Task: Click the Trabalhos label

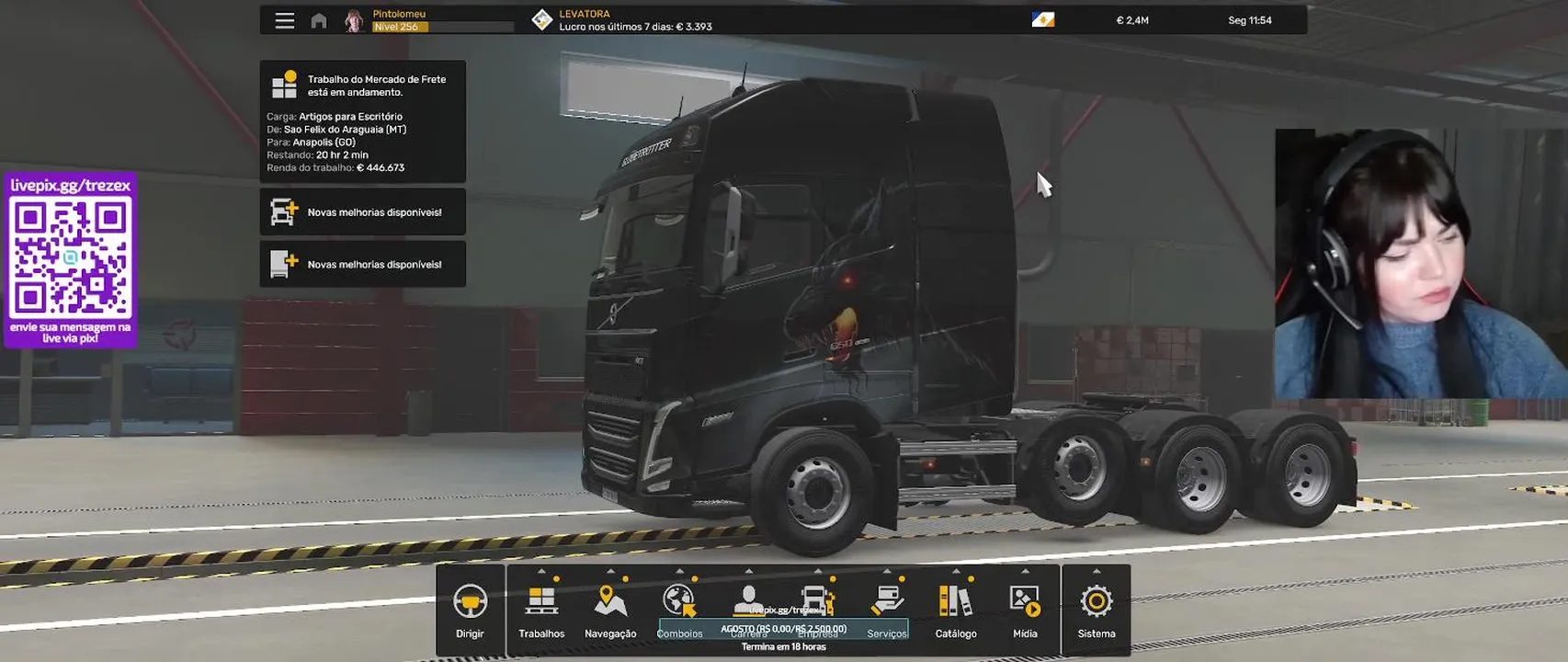Action: tap(541, 633)
